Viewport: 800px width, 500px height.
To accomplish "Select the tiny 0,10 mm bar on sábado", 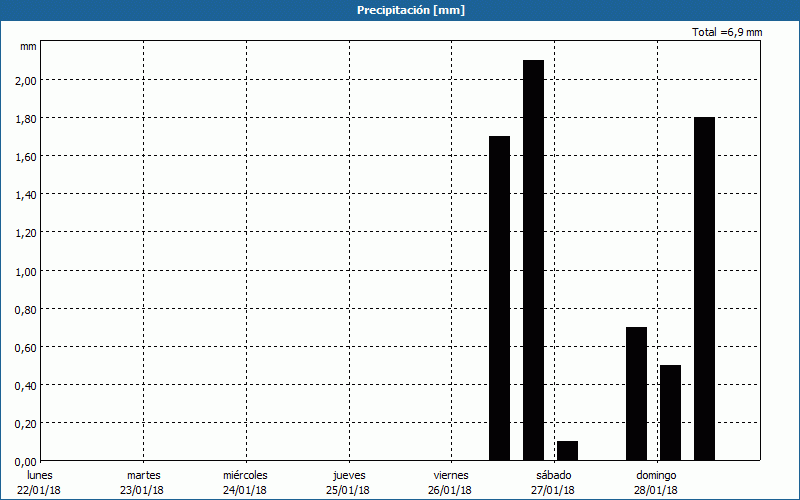I will 567,450.
